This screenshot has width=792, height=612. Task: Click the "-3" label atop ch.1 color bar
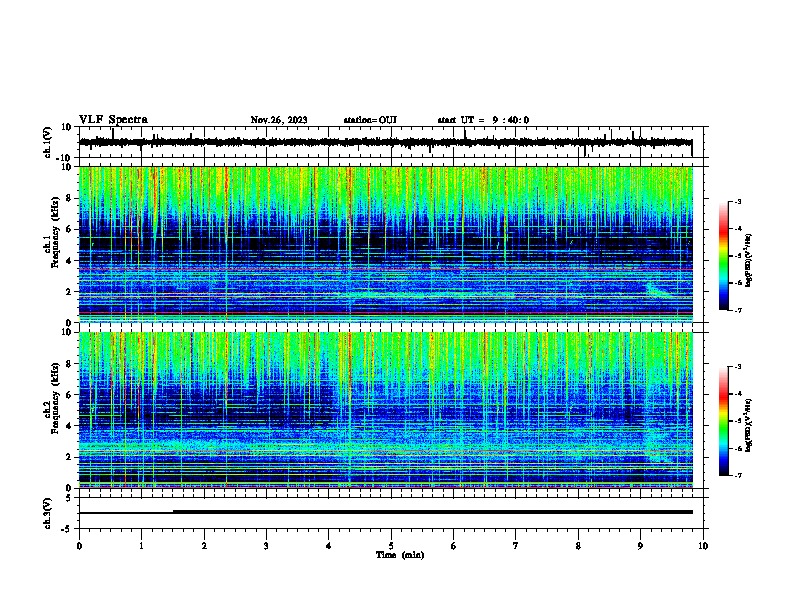737,201
